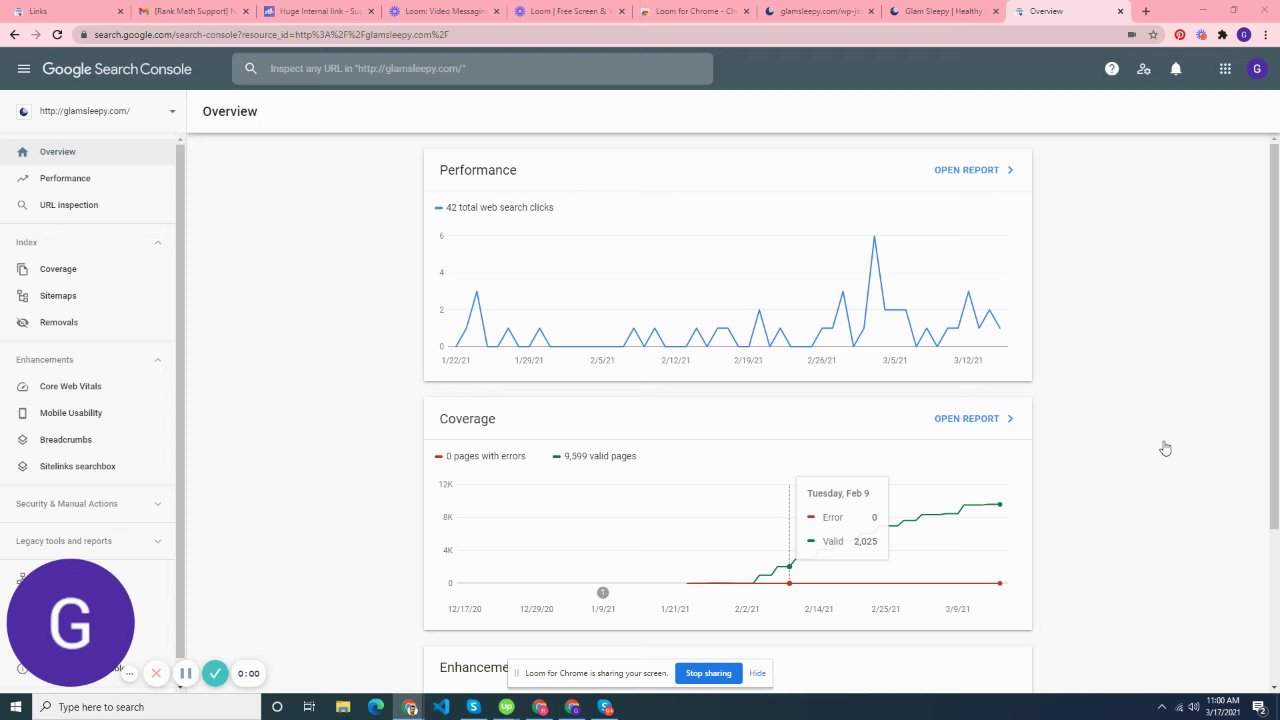The image size is (1280, 720).
Task: Open new browser tab with plus button
Action: (x=1146, y=11)
